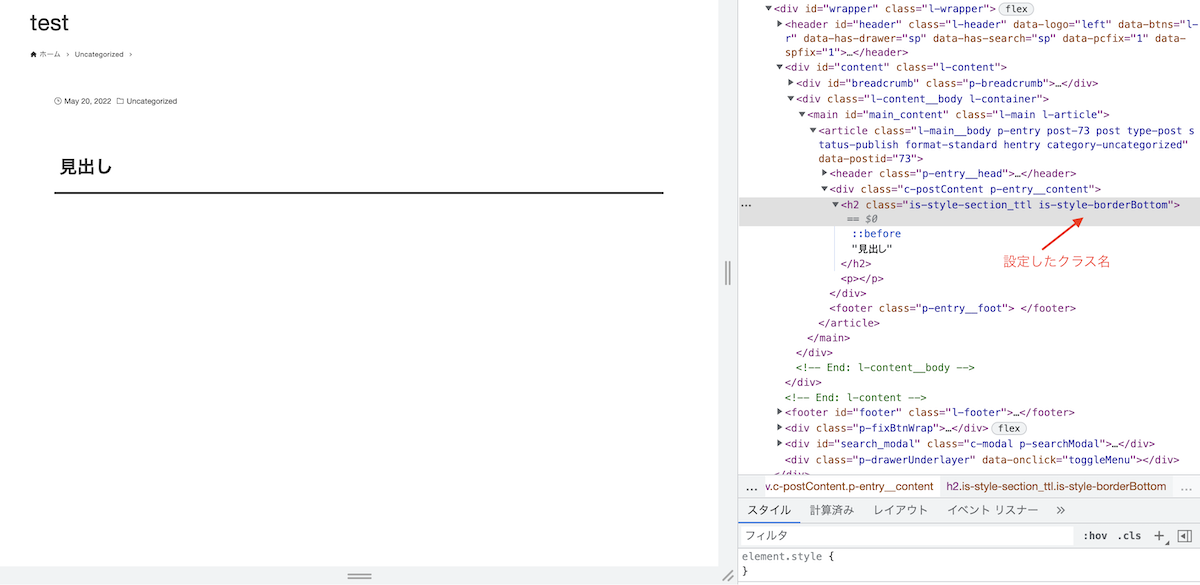Click the フィルタ styles filter field
The image size is (1200, 585).
pyautogui.click(x=906, y=536)
